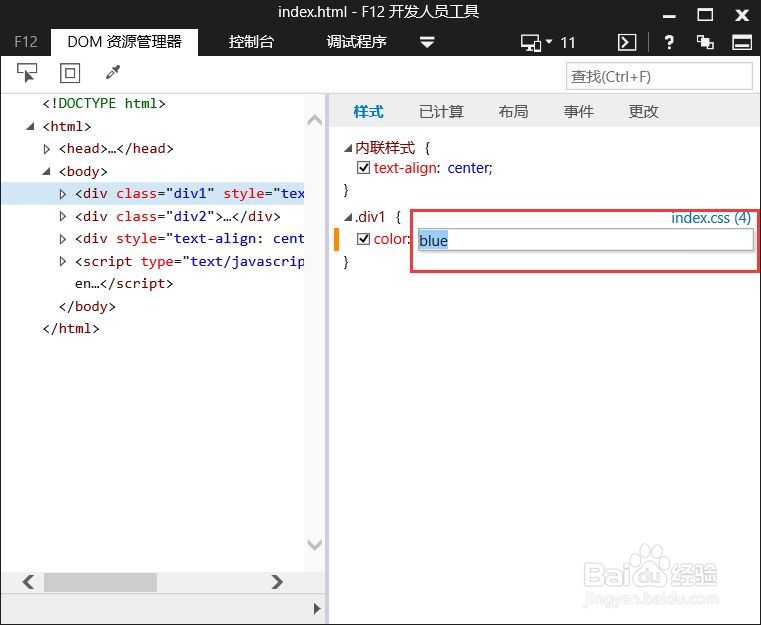The image size is (761, 625).
Task: Toggle the color property checkbox
Action: (363, 239)
